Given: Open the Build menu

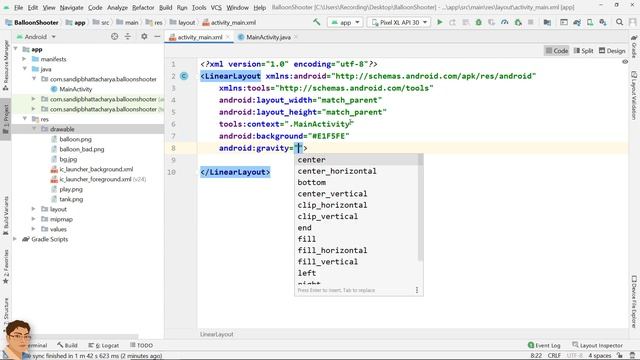Looking at the screenshot, I should point(165,7).
